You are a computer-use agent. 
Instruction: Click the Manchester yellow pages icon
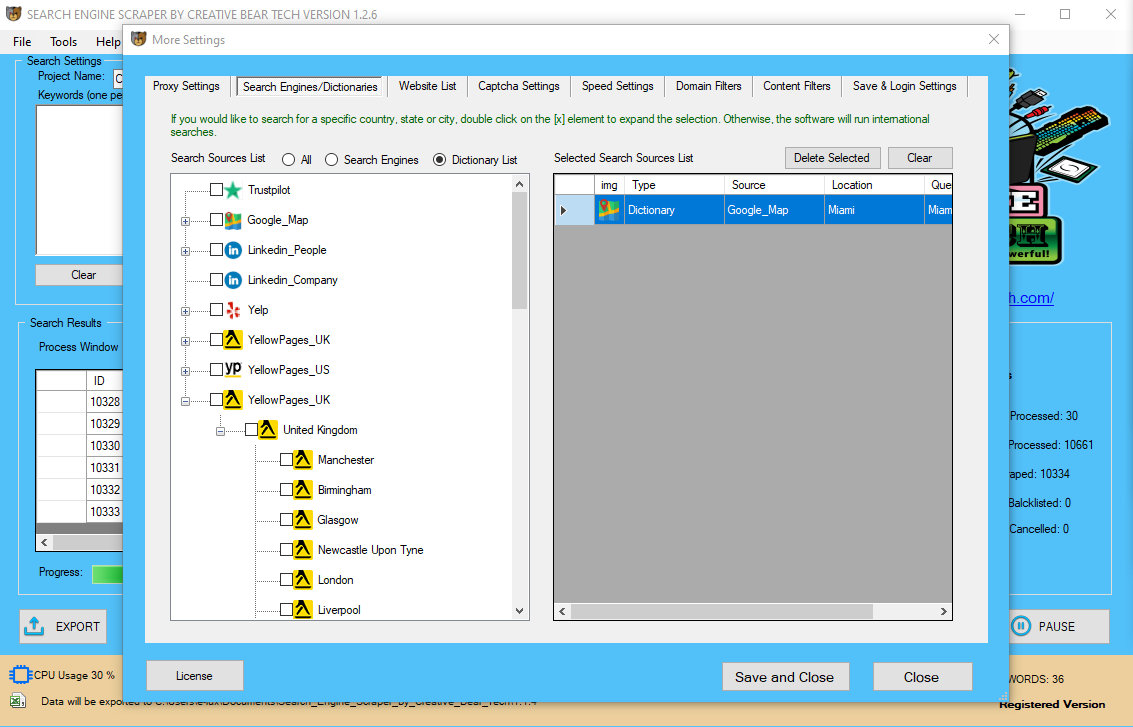(x=303, y=460)
